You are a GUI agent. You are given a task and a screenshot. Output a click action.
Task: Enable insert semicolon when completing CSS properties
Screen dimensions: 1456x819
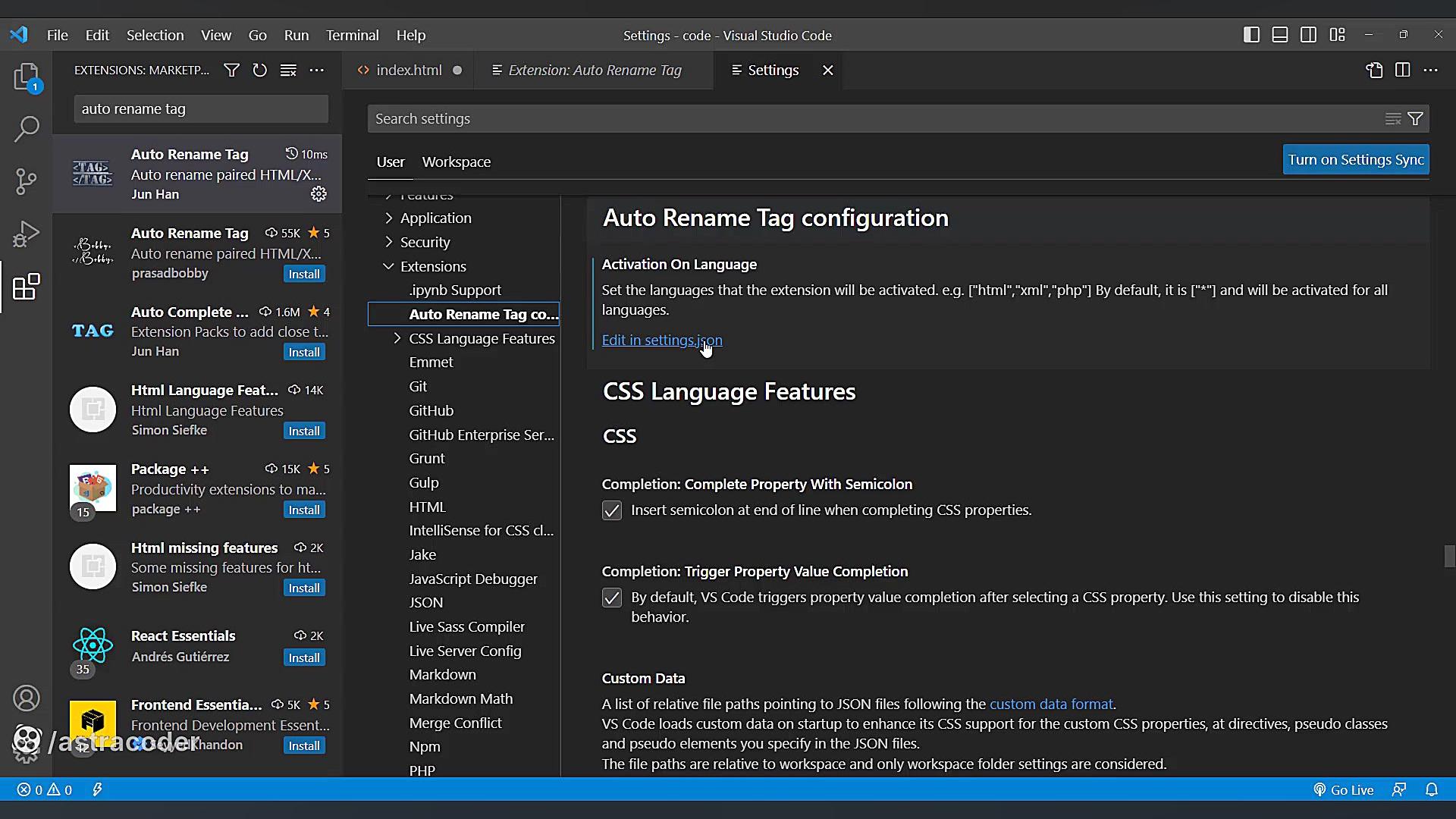(x=611, y=510)
